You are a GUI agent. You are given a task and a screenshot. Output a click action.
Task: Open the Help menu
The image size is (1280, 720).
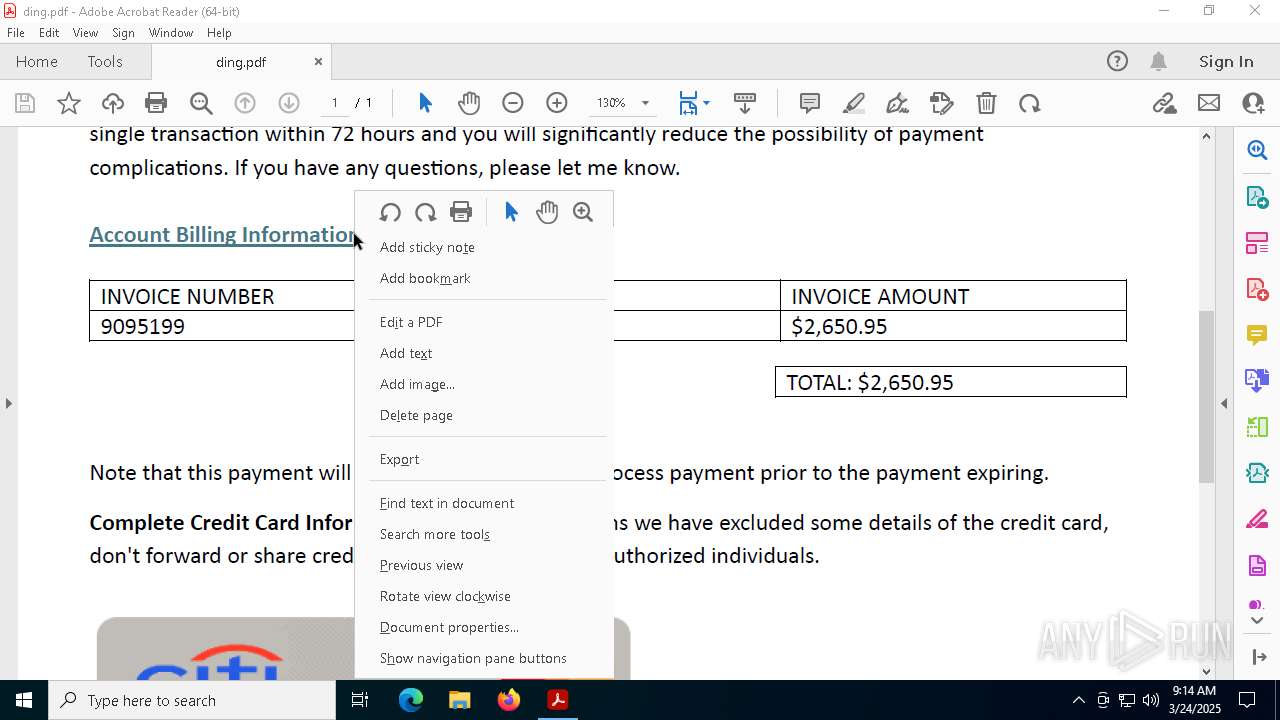coord(219,33)
